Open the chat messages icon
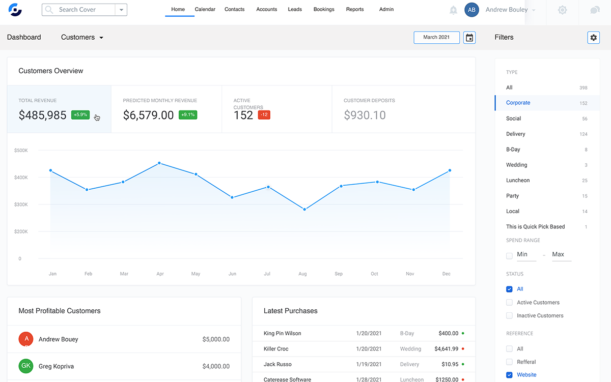 [x=595, y=10]
